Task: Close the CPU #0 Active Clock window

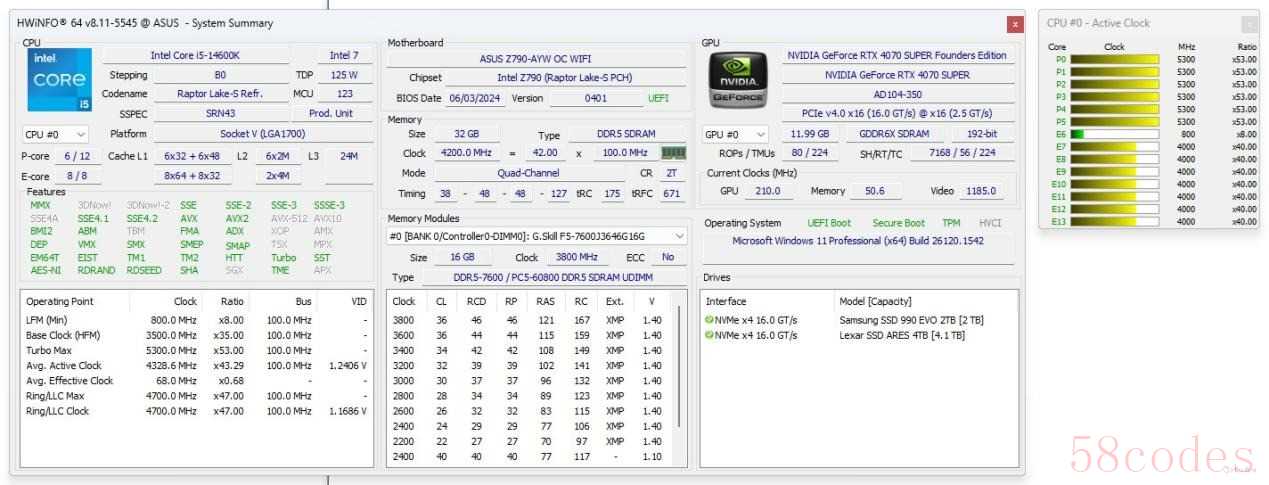Action: pos(1249,24)
